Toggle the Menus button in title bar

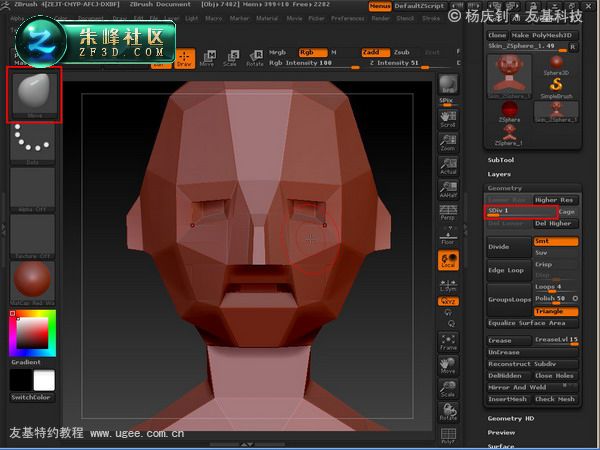[380, 6]
